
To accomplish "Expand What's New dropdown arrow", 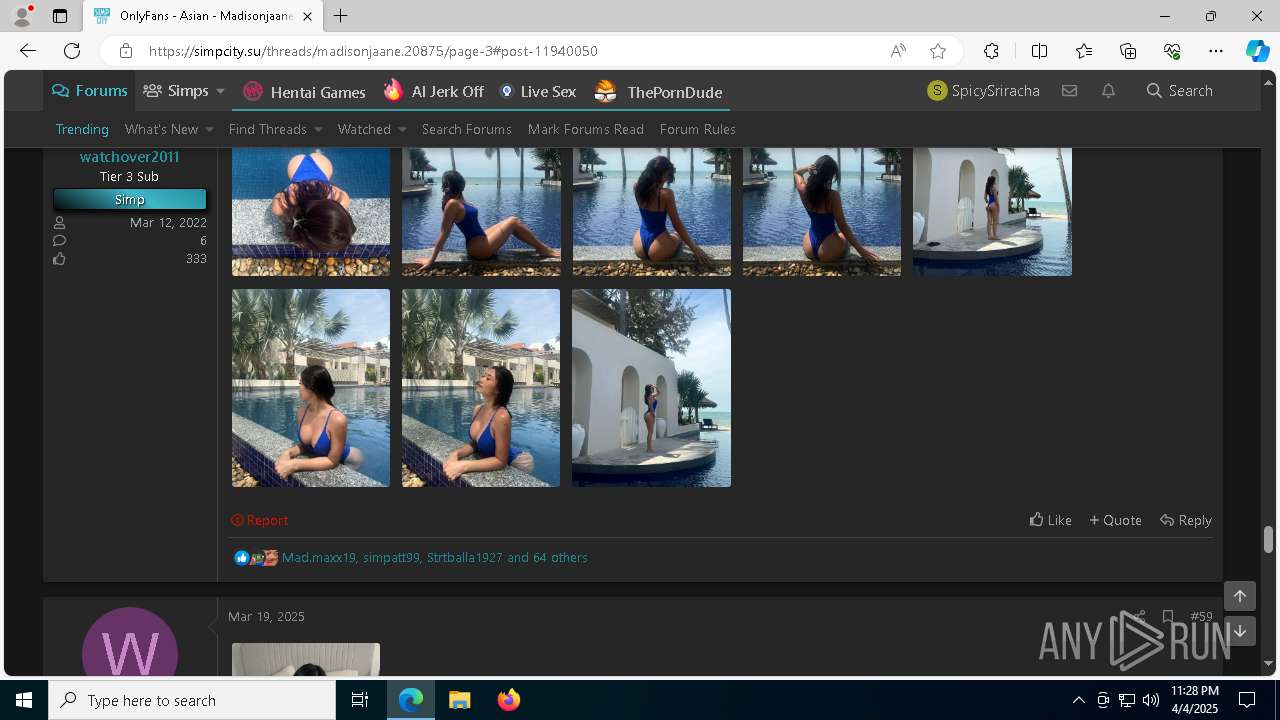I will click(209, 129).
